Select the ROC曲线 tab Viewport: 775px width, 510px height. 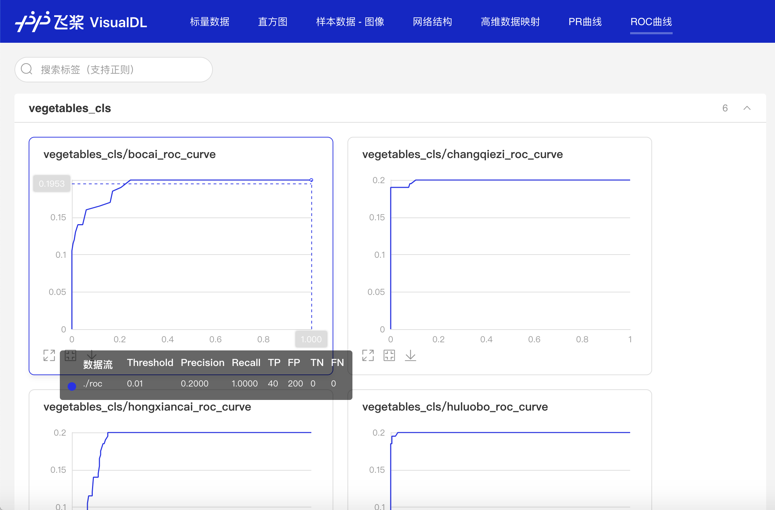click(651, 22)
